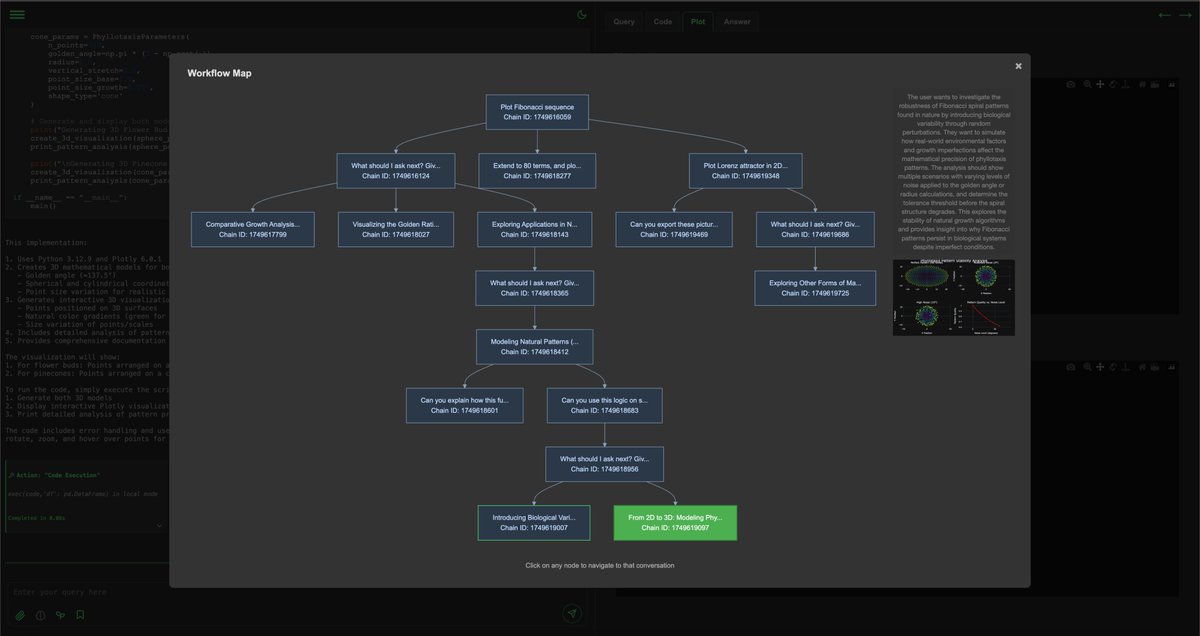Image resolution: width=1200 pixels, height=636 pixels.
Task: Open 'Can you use this logic on s...' node
Action: pyautogui.click(x=605, y=404)
